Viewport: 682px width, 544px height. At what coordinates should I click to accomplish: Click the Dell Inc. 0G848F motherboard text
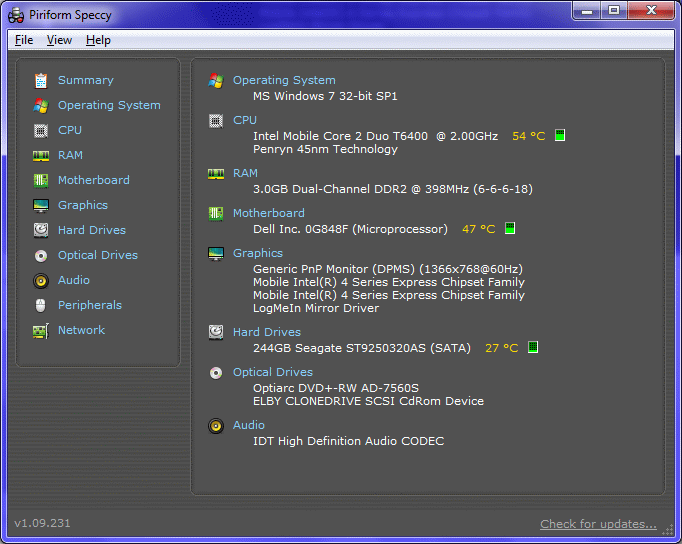(351, 230)
